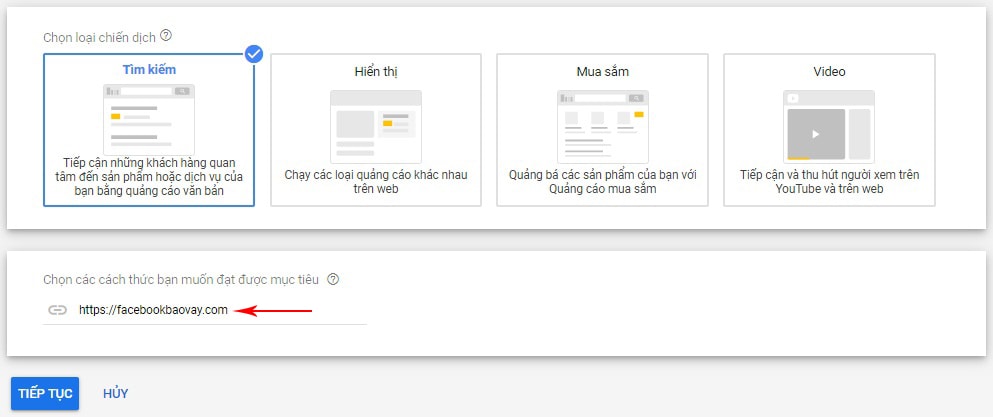
Task: Open help icon beside Chọn loại chiến dịch
Action: pyautogui.click(x=166, y=36)
